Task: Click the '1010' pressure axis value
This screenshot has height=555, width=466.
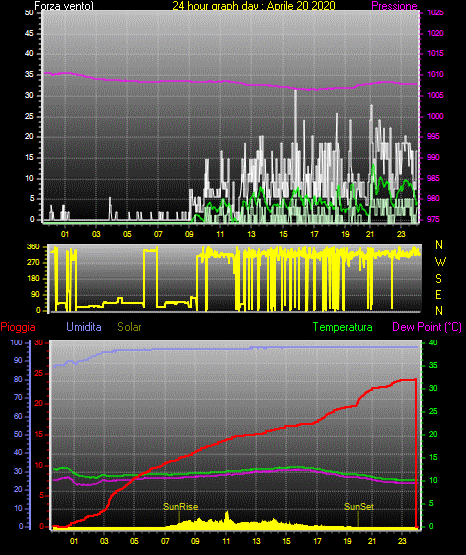Action: point(435,74)
